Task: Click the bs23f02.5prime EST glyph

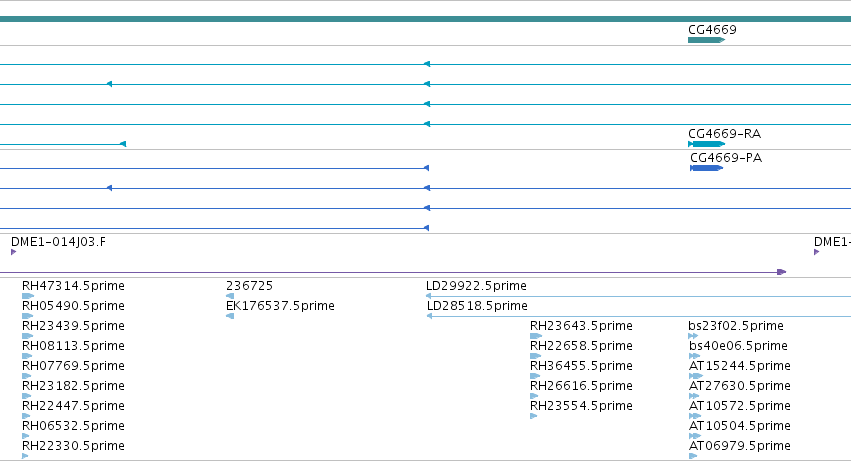Action: pos(693,336)
